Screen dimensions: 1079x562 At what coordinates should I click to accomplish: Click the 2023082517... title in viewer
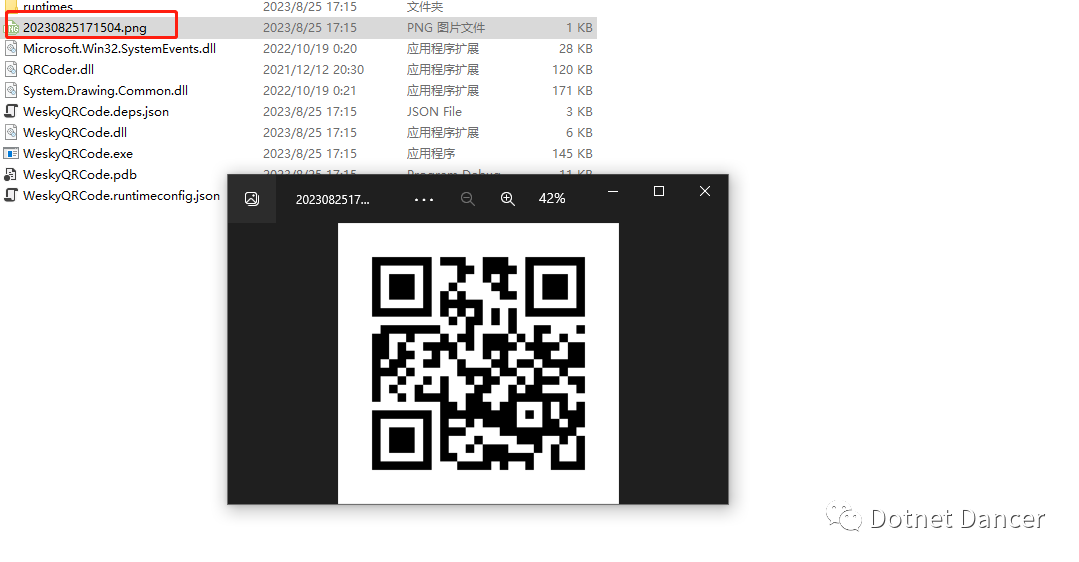(x=332, y=199)
